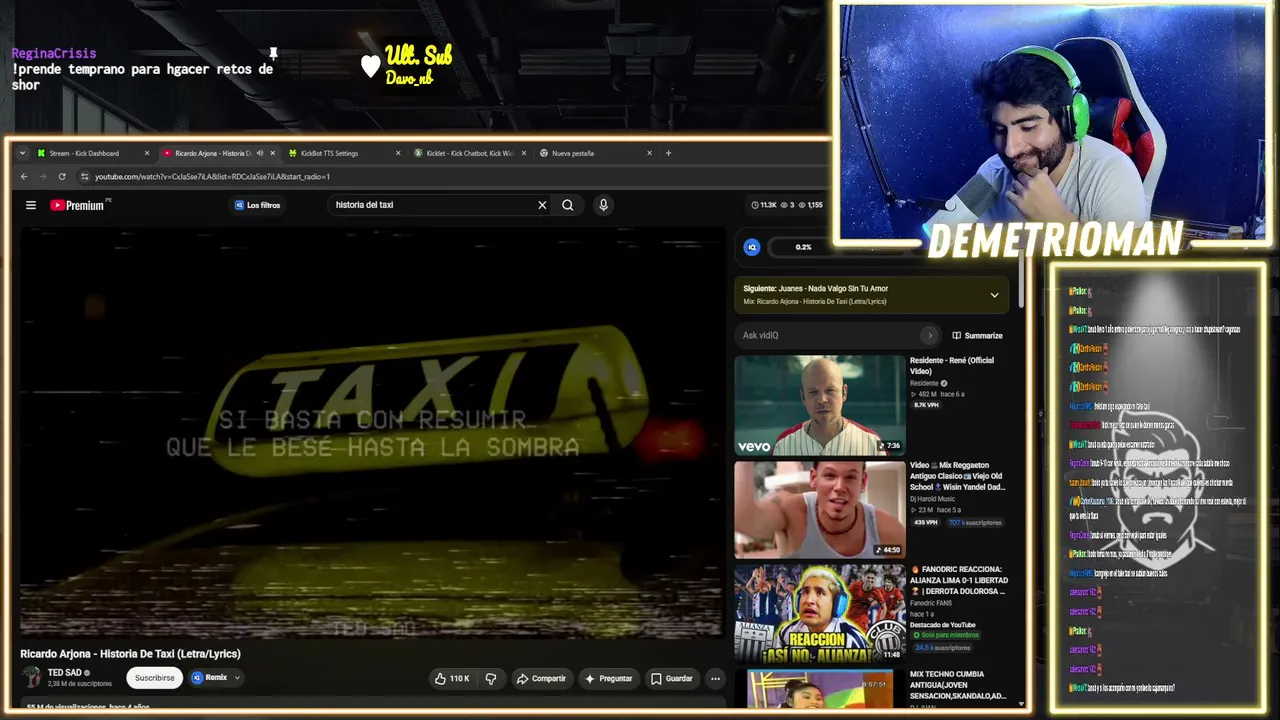This screenshot has width=1280, height=720.
Task: Open Mix Reggaeton Antiguo video thumbnail
Action: (x=820, y=510)
